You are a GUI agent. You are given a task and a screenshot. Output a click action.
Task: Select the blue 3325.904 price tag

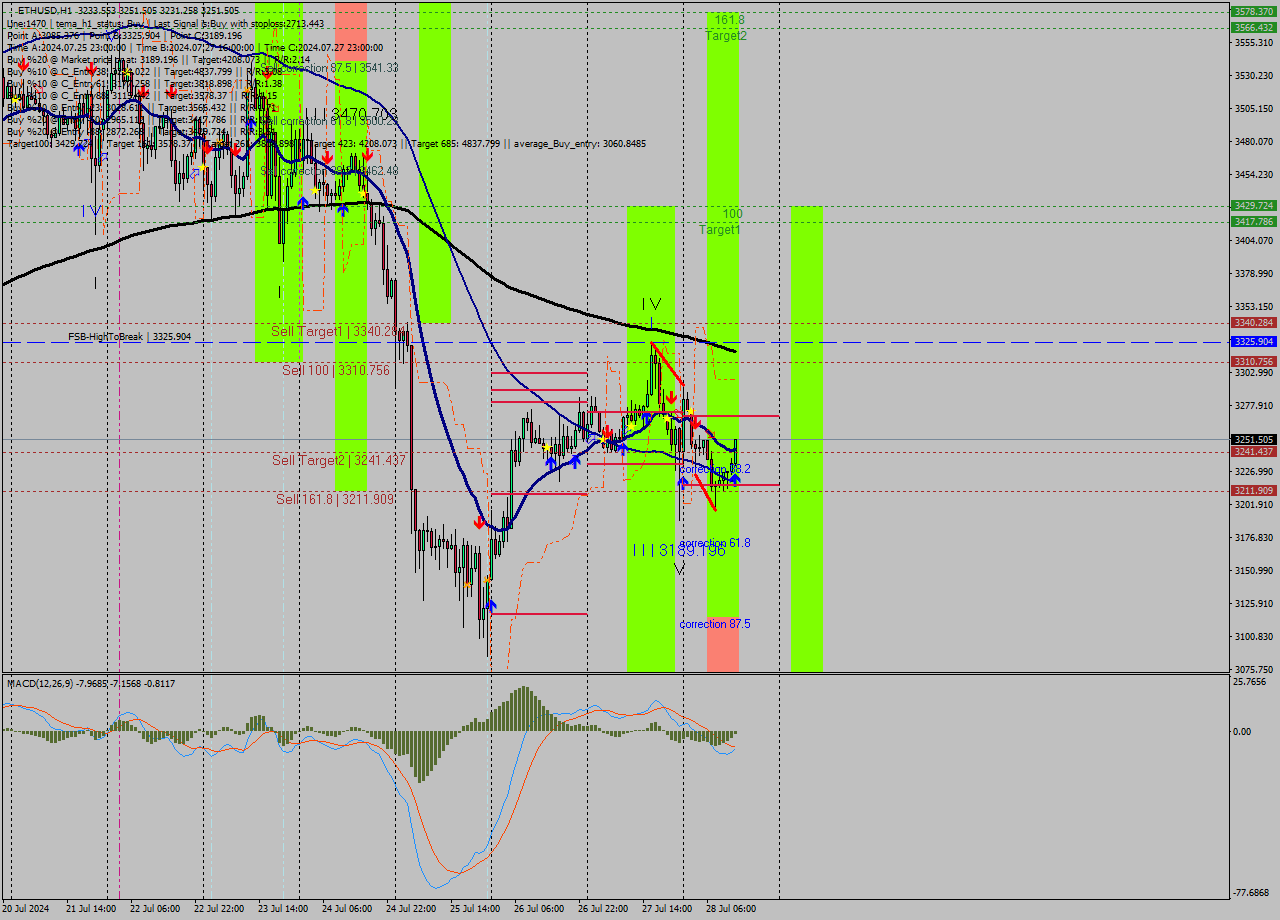[x=1253, y=341]
